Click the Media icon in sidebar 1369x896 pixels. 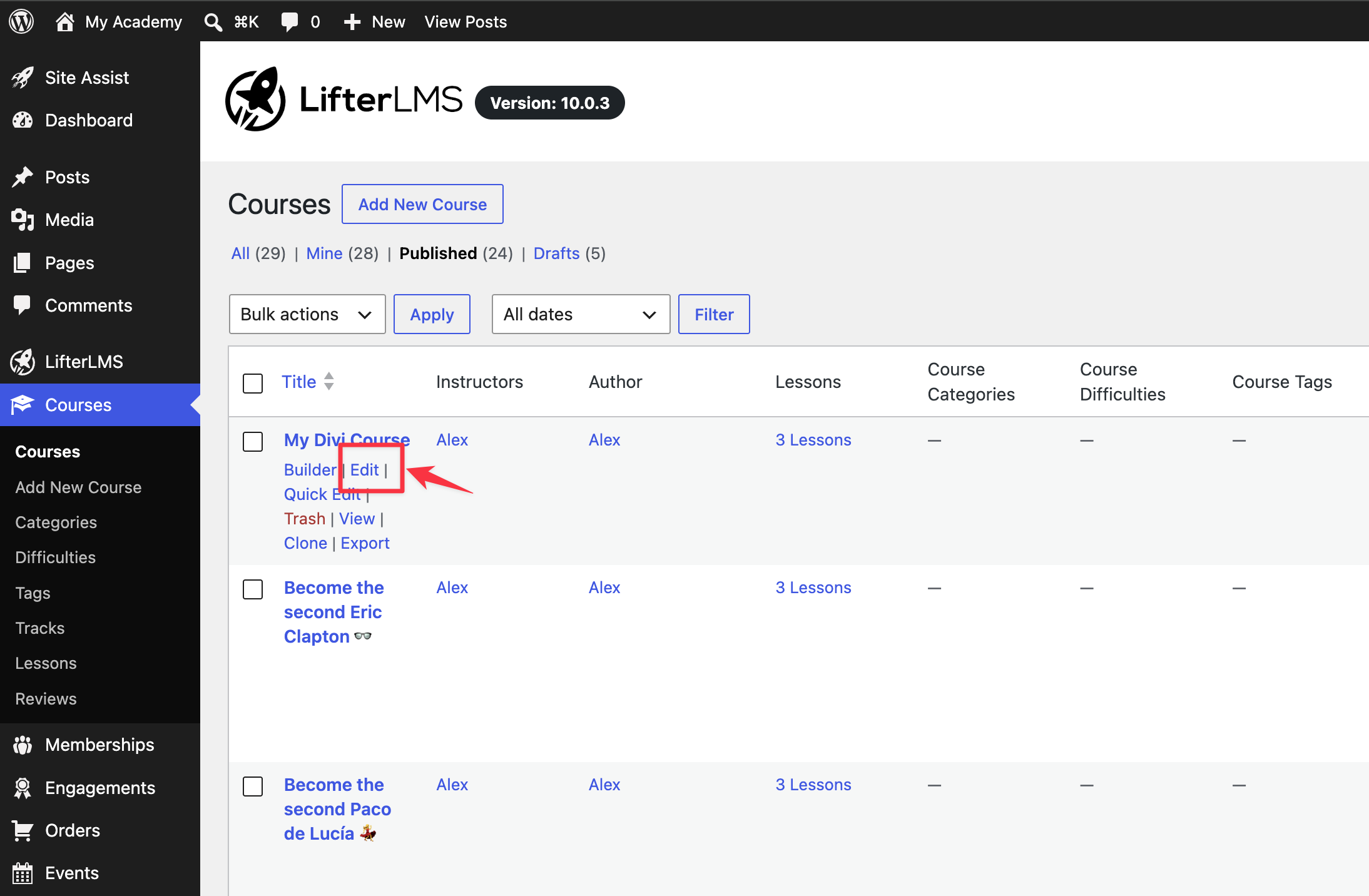[x=23, y=220]
